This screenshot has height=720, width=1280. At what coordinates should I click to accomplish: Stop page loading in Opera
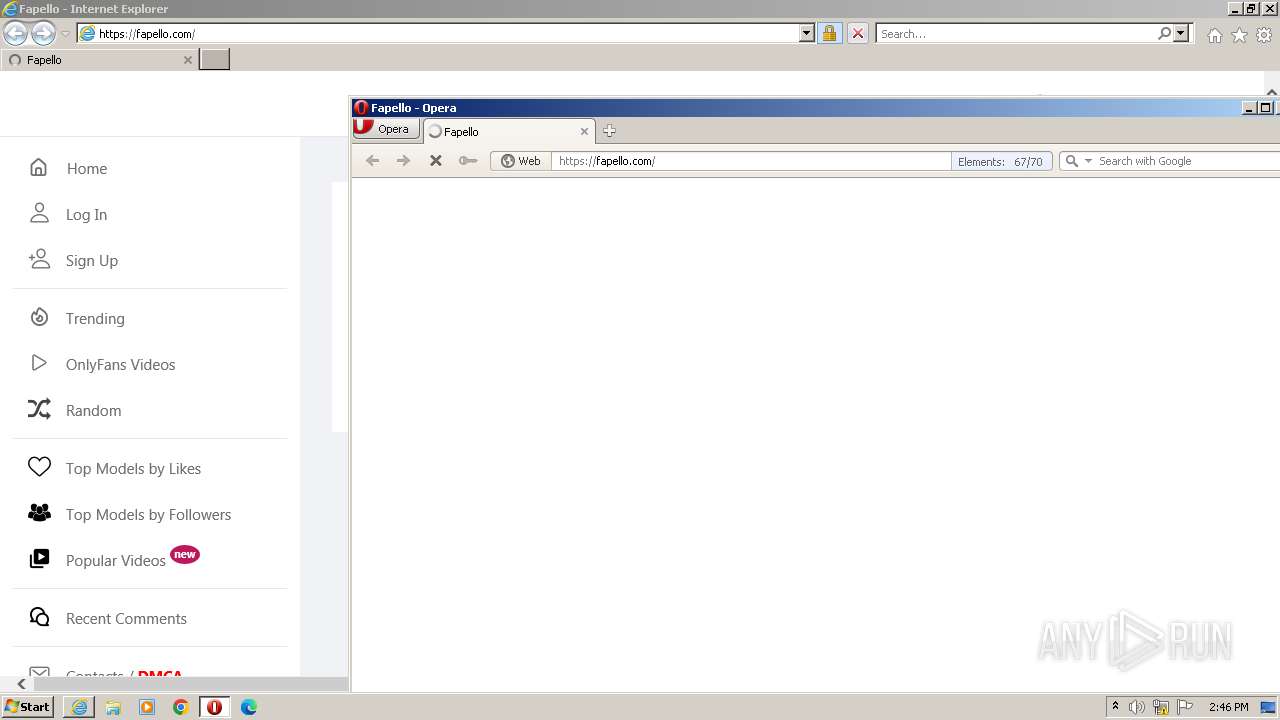pyautogui.click(x=435, y=160)
